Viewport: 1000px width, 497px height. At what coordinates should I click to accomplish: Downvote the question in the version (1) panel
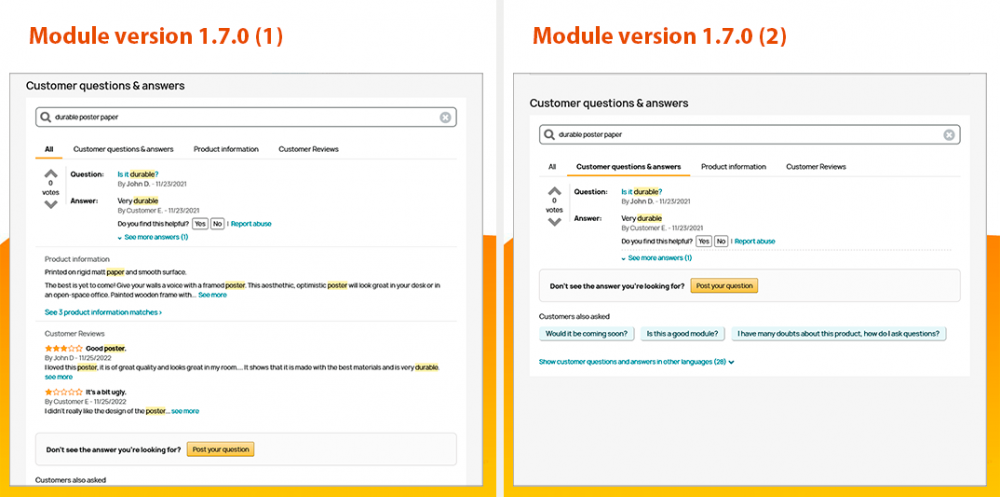(x=50, y=204)
